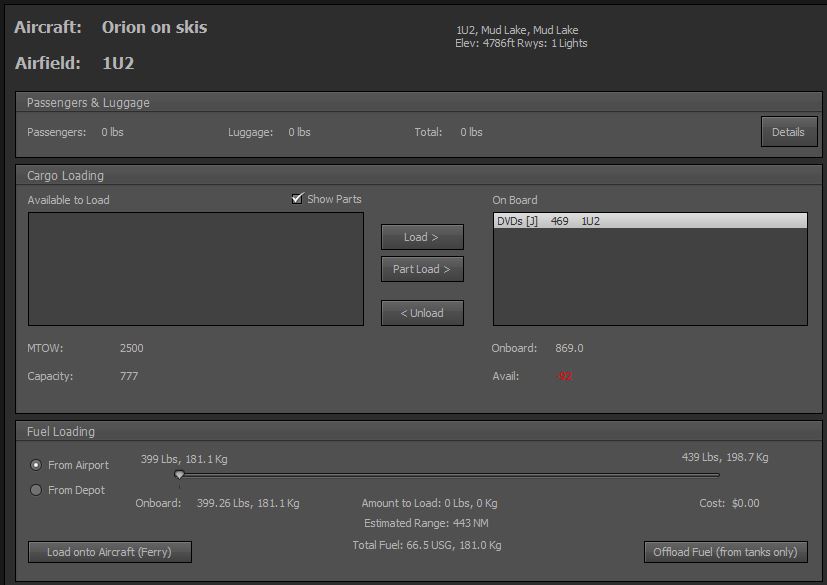Click the Part Load > button
The image size is (827, 585).
point(422,269)
